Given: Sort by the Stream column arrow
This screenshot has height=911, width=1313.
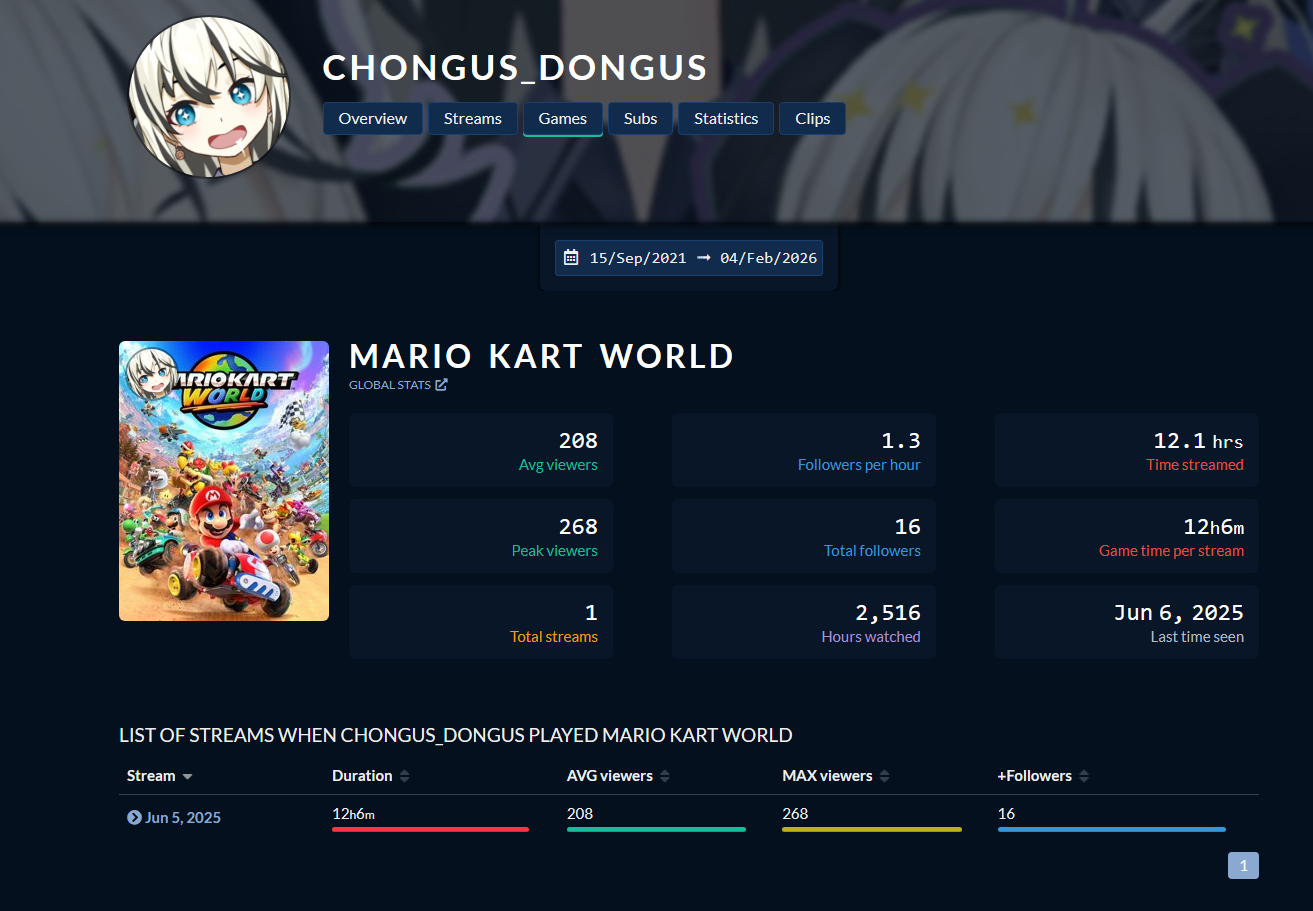Looking at the screenshot, I should pyautogui.click(x=187, y=777).
